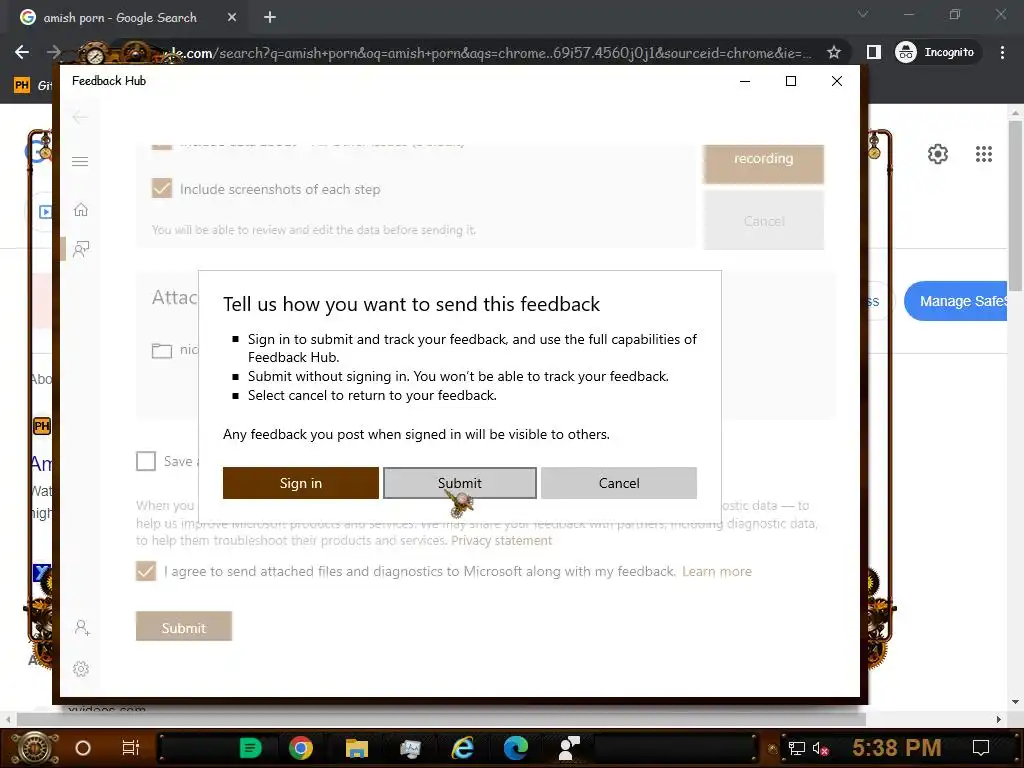
Task: Click the recording button
Action: pos(763,163)
